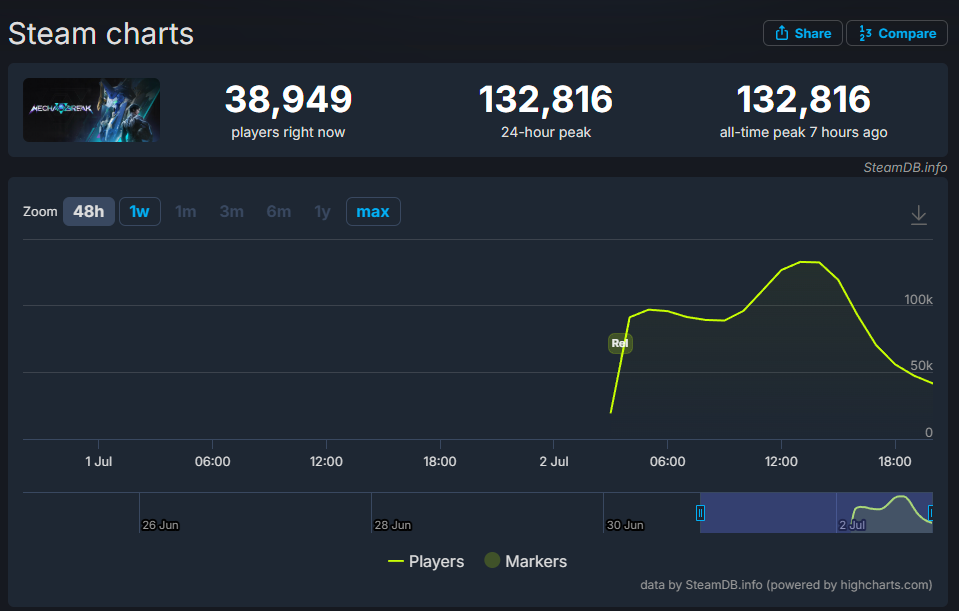
Task: Click the 50k axis label
Action: pos(921,365)
